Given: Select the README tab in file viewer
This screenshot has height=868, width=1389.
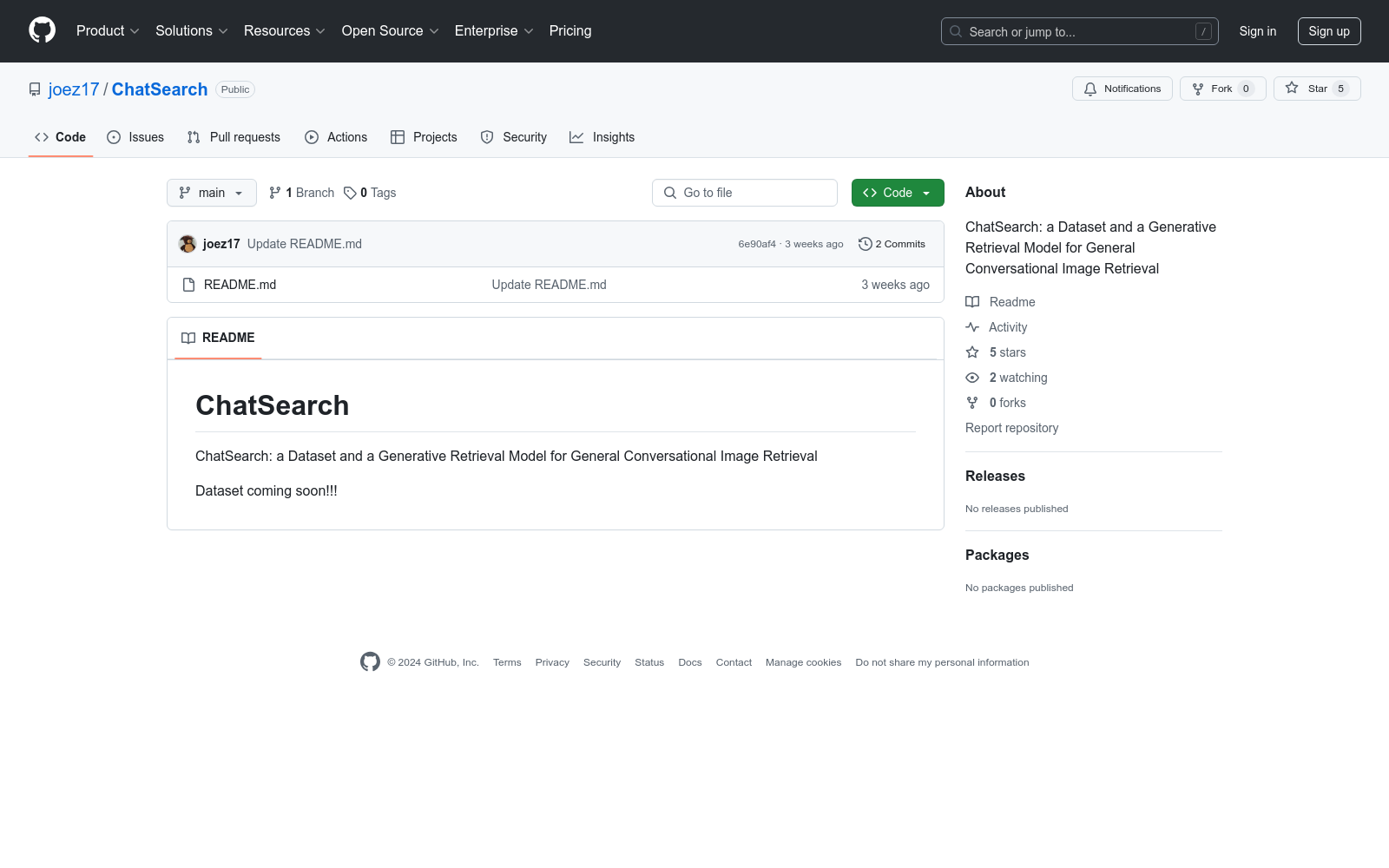Looking at the screenshot, I should point(218,338).
